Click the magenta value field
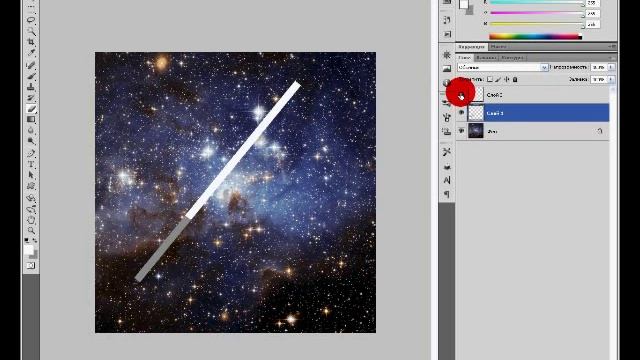This screenshot has height=360, width=640. 592,13
